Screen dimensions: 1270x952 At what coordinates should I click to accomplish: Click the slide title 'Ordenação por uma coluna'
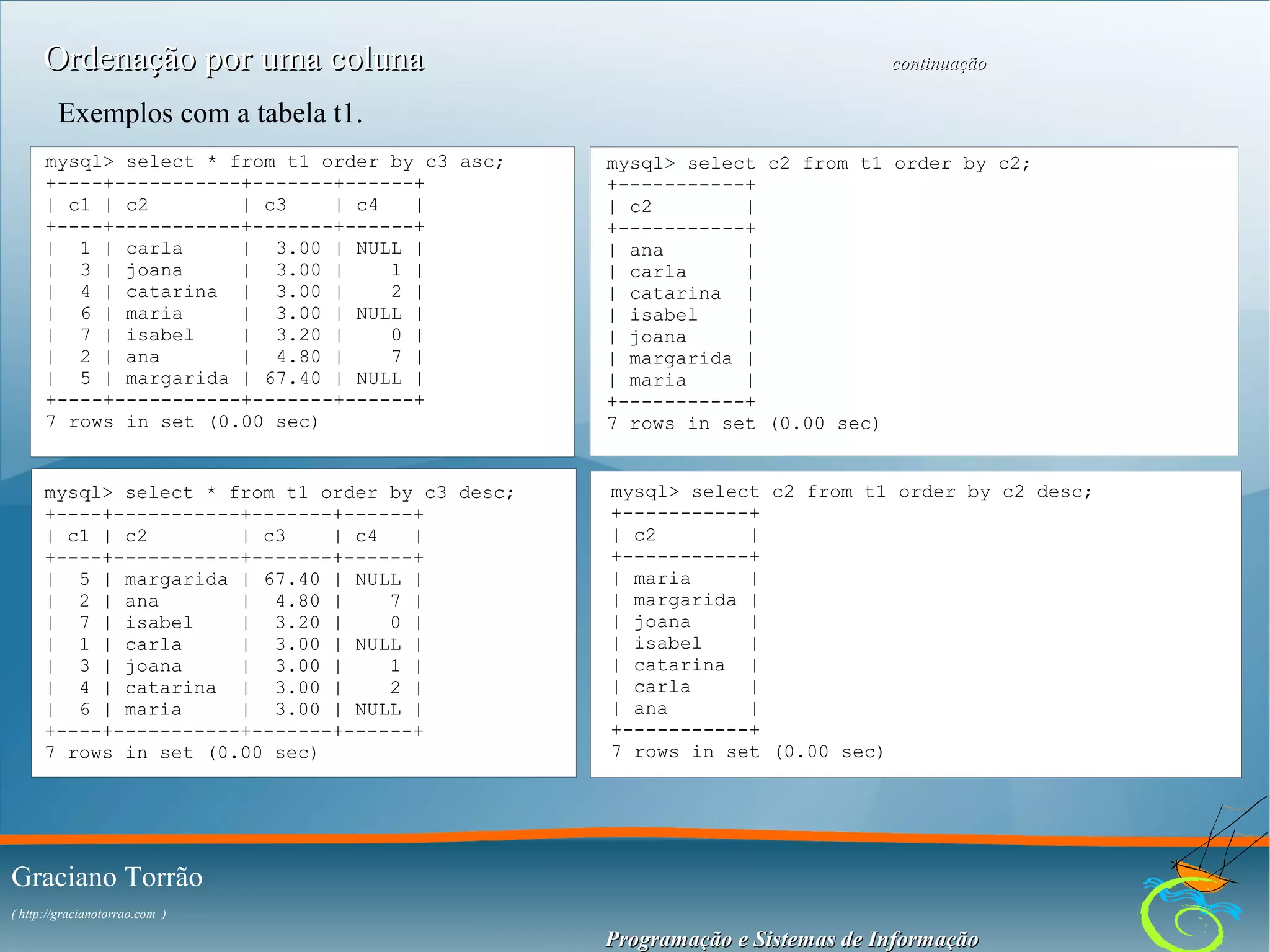[x=235, y=60]
